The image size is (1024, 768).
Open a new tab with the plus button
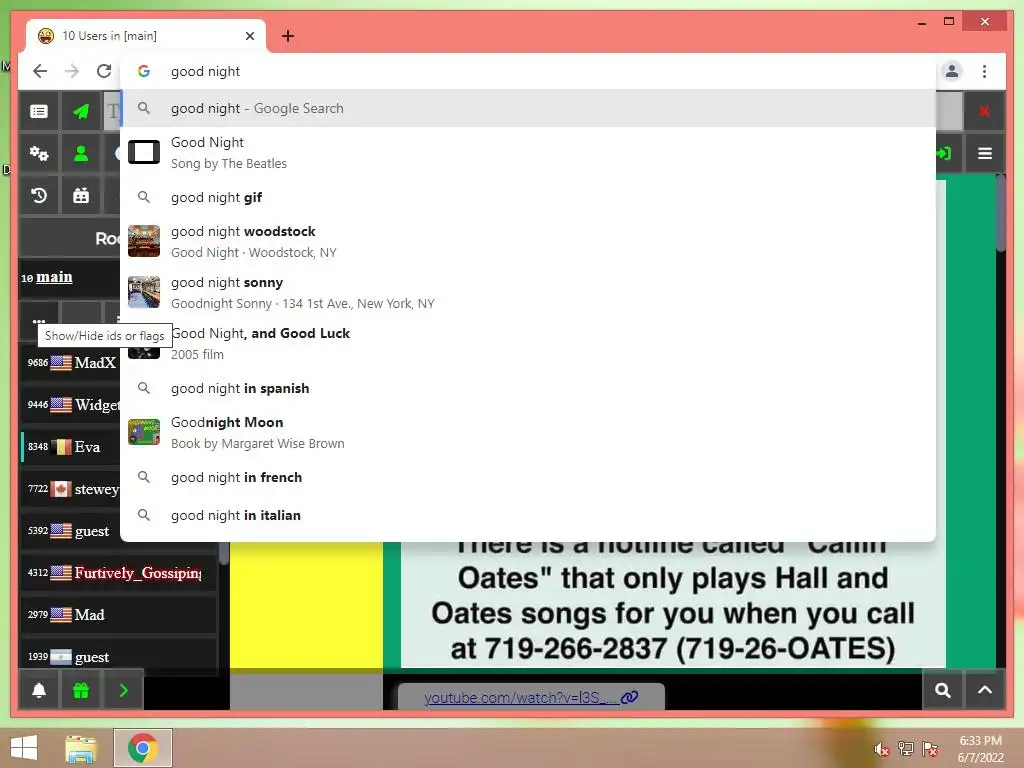pos(287,36)
